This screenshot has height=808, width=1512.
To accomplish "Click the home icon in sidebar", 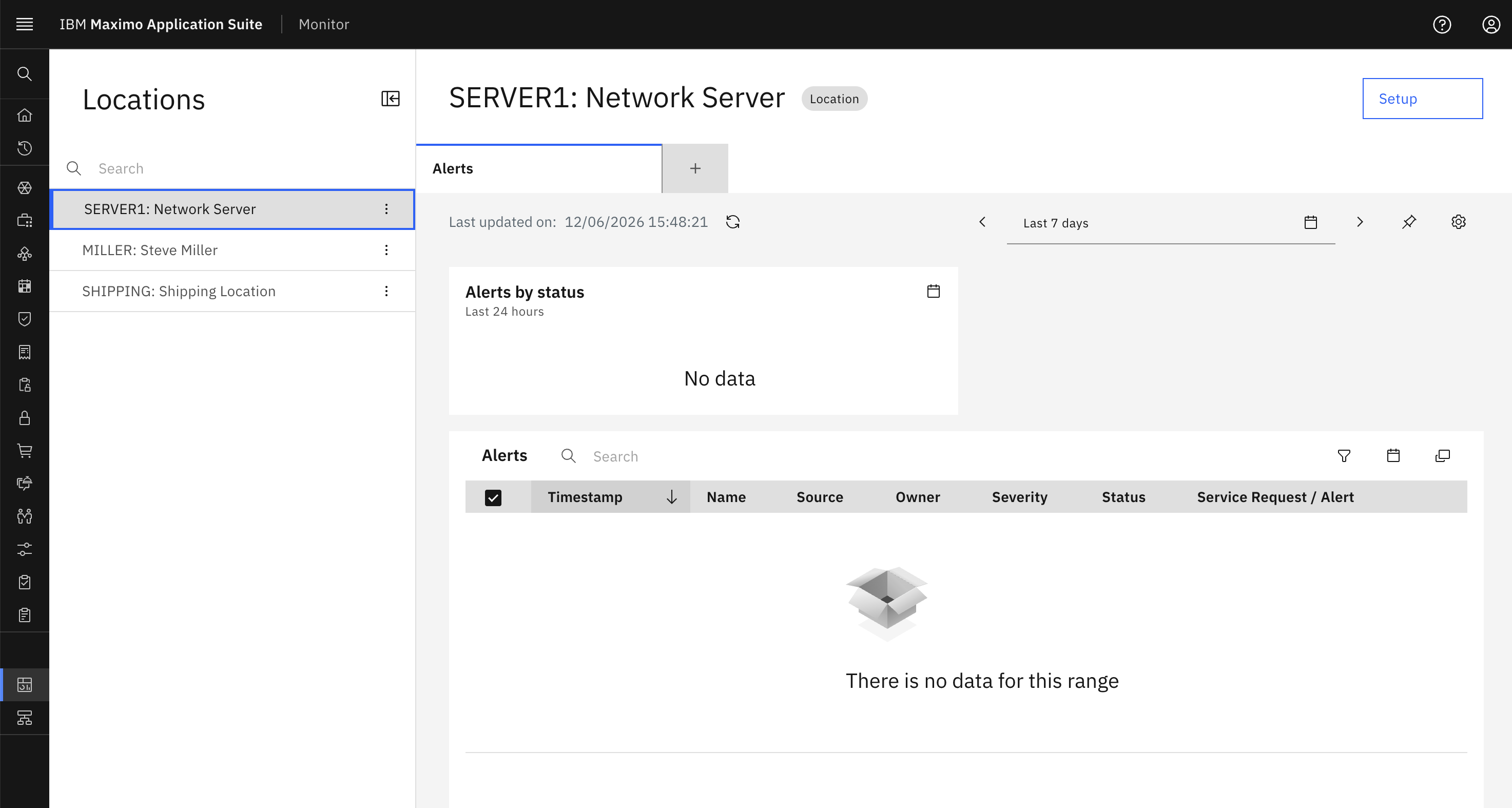I will (24, 115).
